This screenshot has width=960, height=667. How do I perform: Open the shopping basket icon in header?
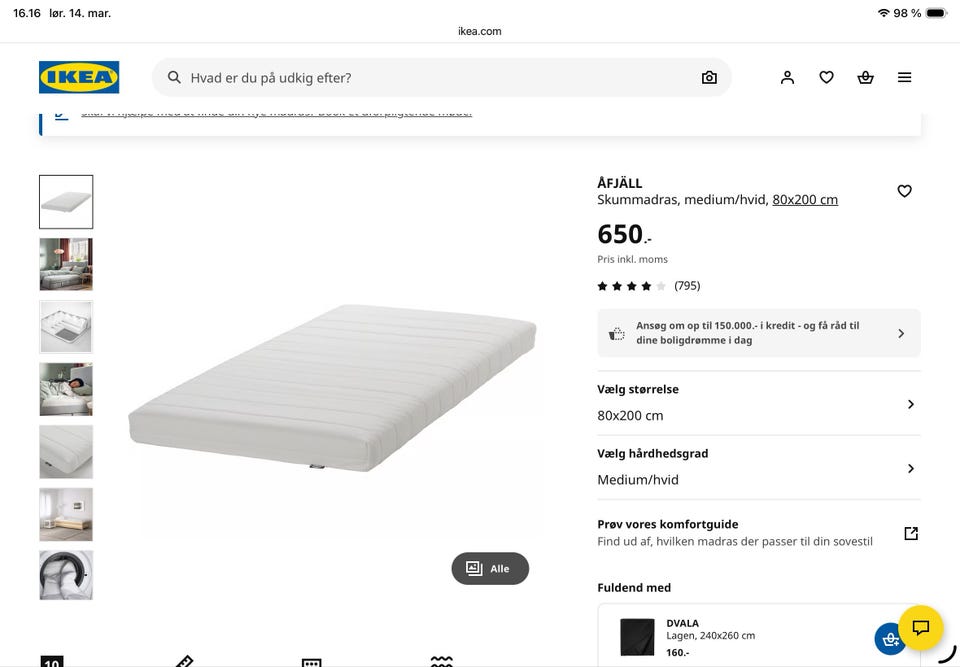click(x=865, y=77)
